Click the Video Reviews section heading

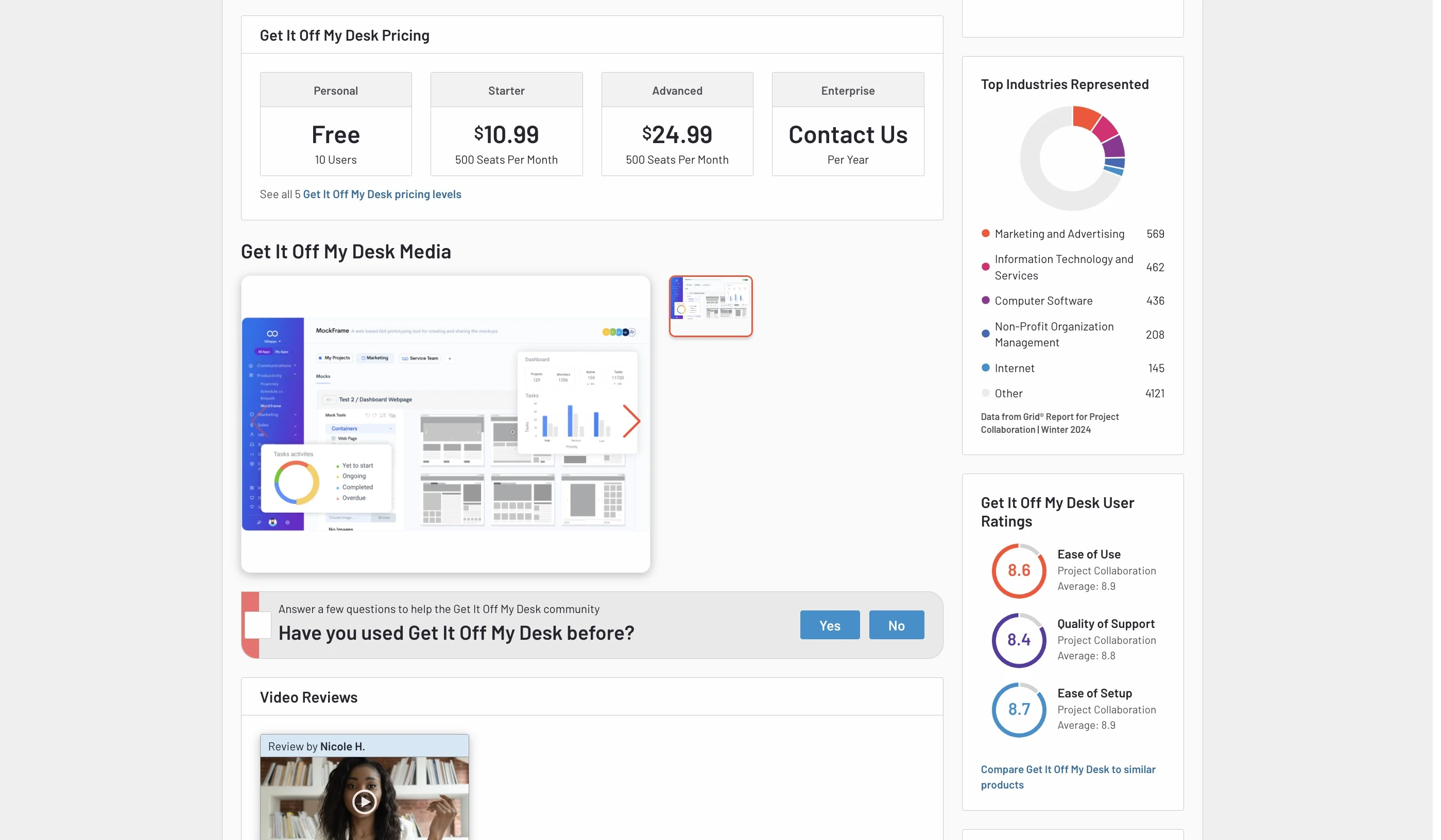[309, 697]
